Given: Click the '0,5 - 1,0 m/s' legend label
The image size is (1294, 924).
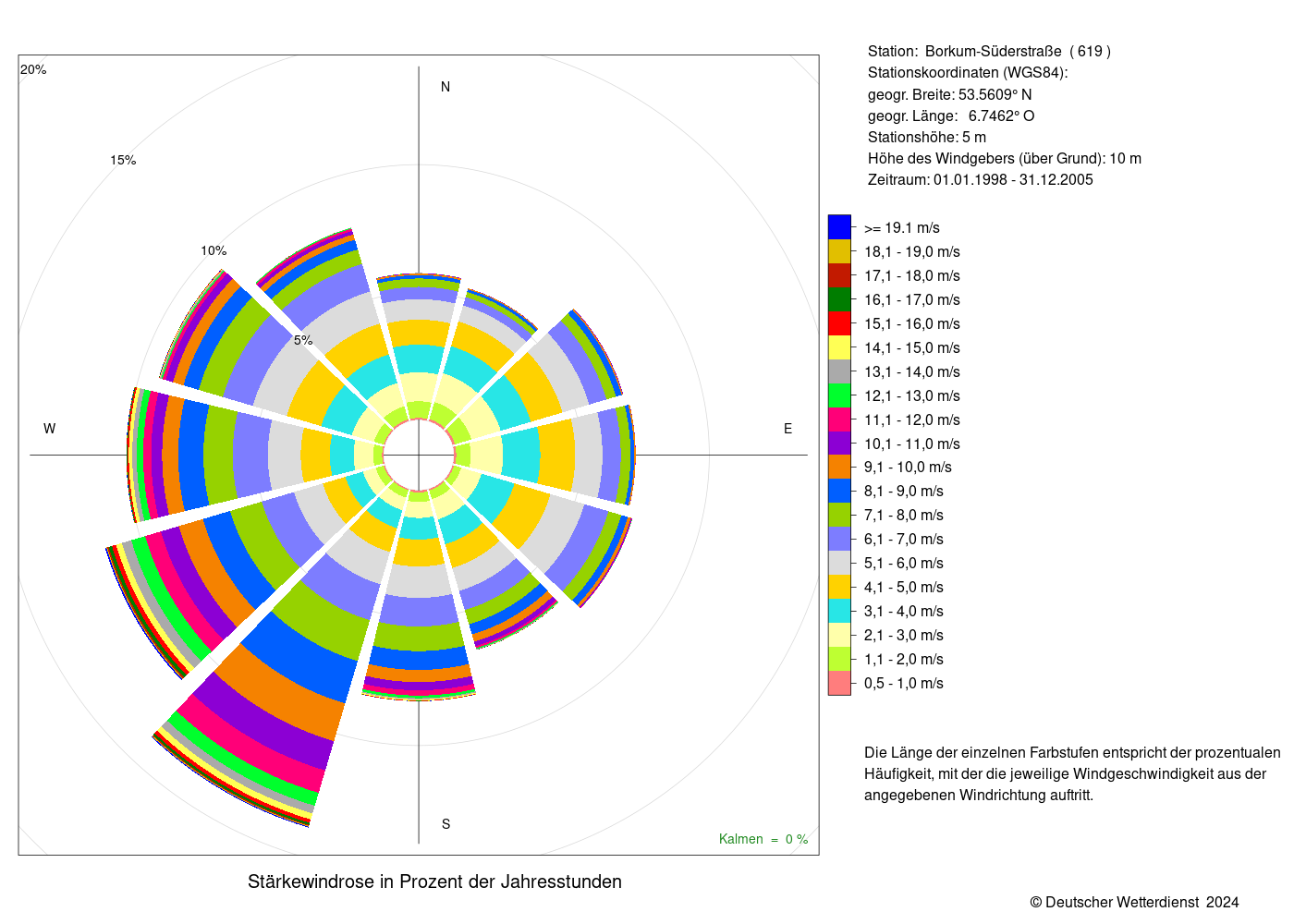Looking at the screenshot, I should pyautogui.click(x=904, y=684).
